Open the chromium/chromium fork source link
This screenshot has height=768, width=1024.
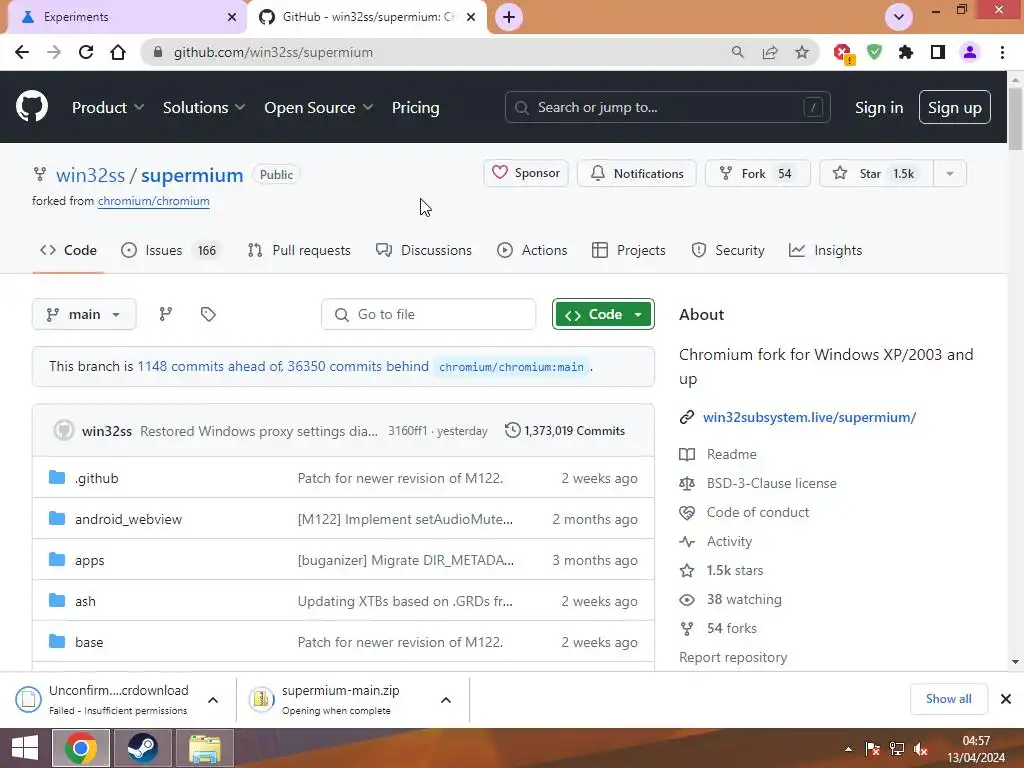click(x=153, y=201)
